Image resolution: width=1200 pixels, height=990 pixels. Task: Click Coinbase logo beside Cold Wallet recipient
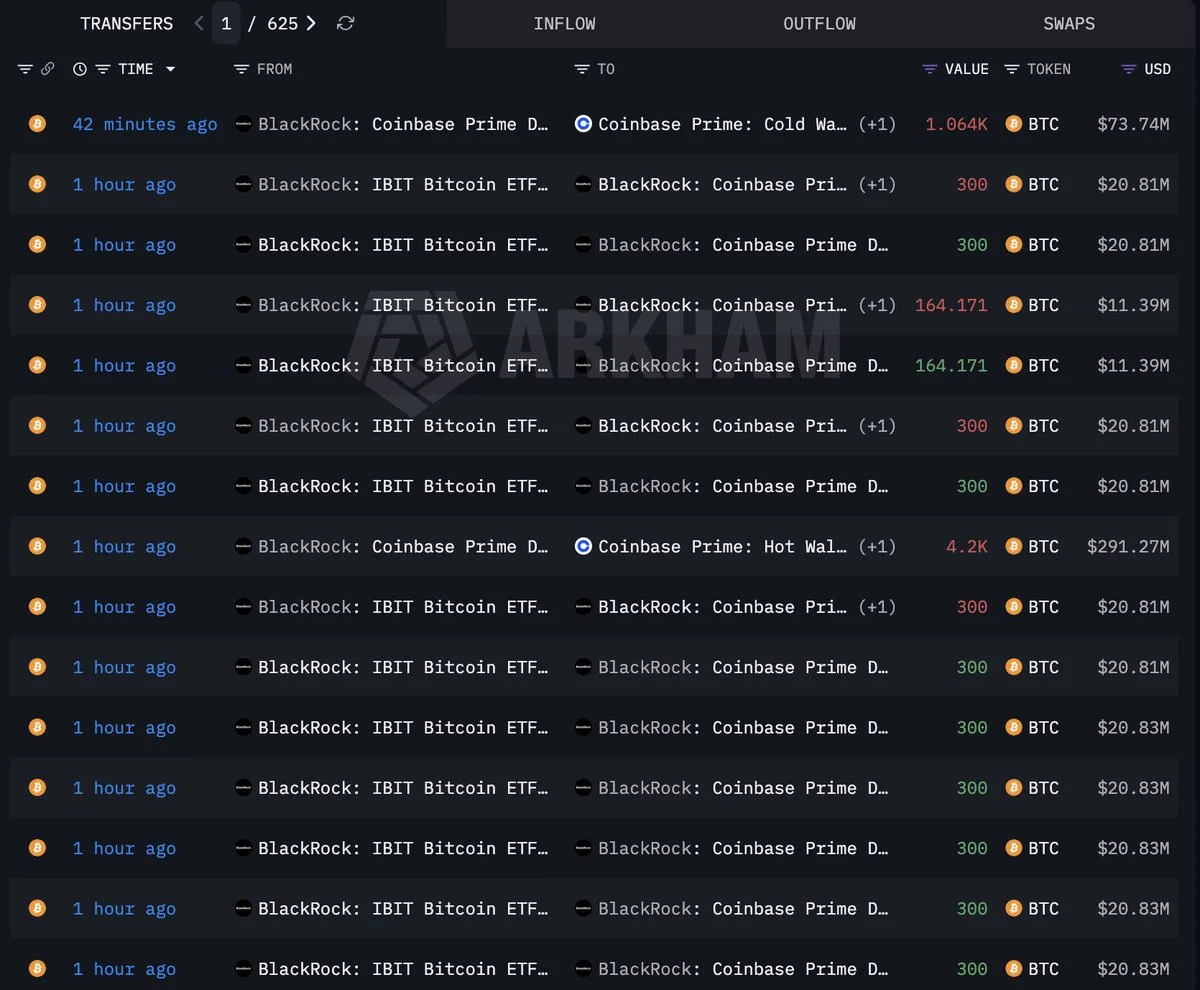[583, 124]
